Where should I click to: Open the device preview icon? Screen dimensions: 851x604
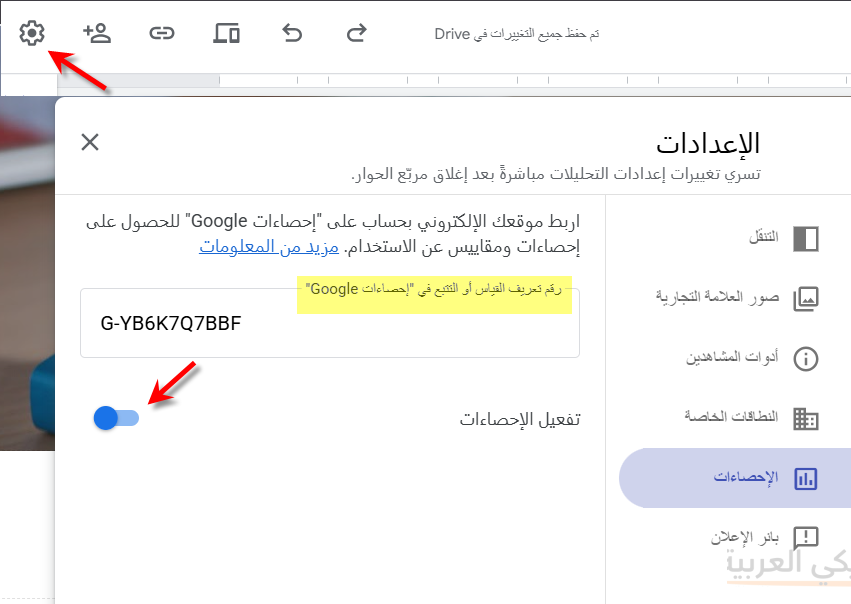point(226,34)
